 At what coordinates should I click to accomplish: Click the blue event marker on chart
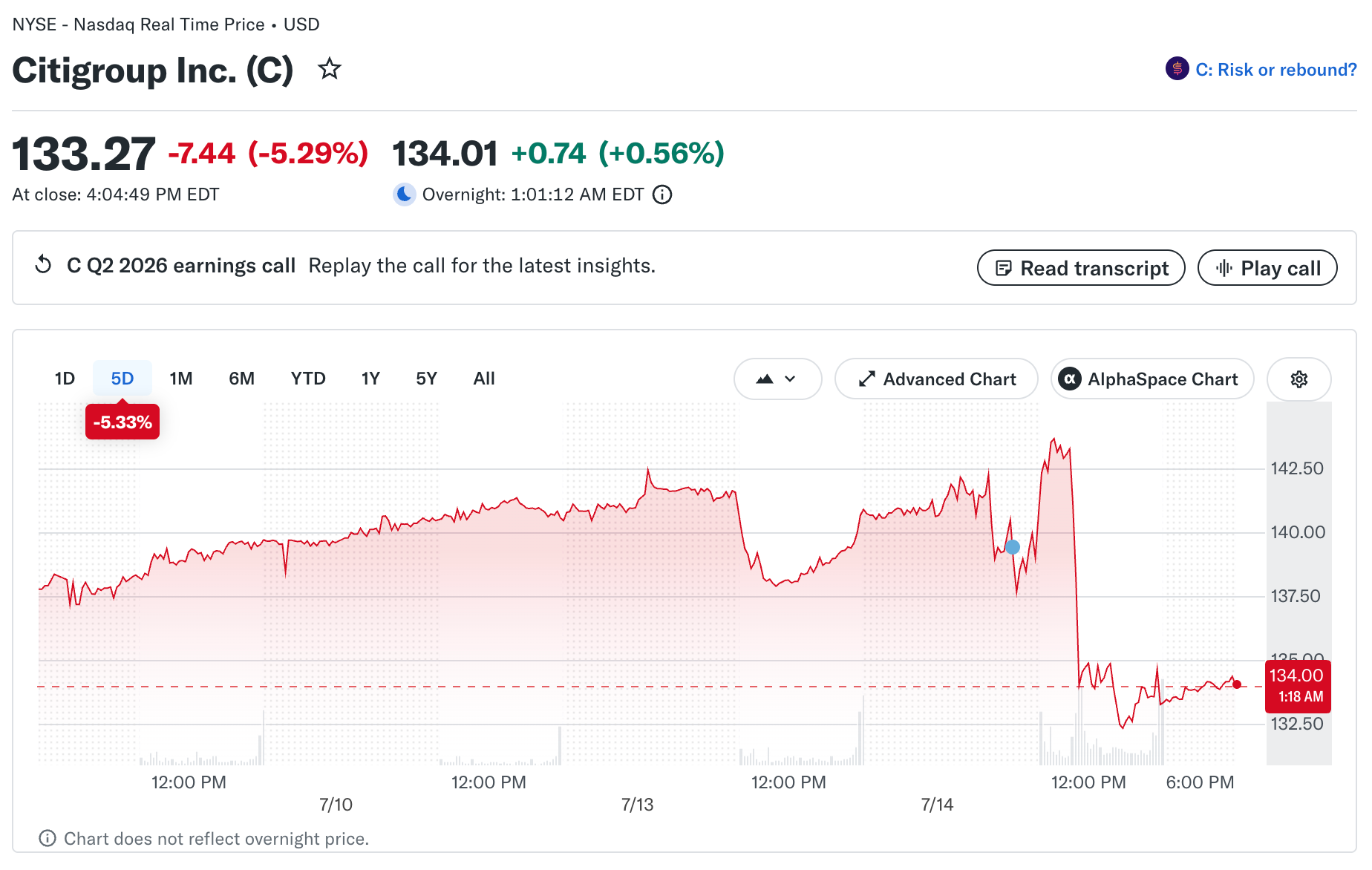tap(1013, 547)
